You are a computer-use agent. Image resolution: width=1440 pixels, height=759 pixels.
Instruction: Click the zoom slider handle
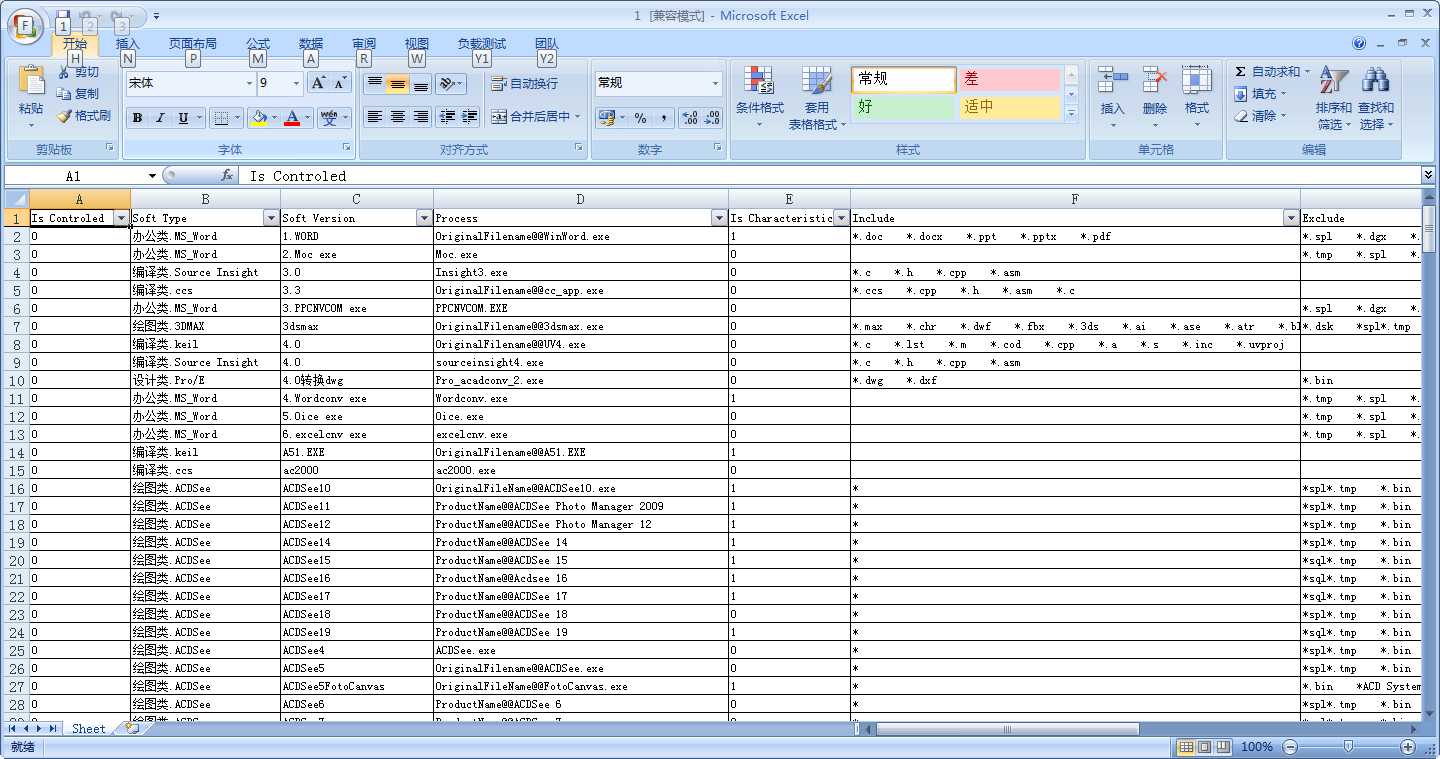1348,747
